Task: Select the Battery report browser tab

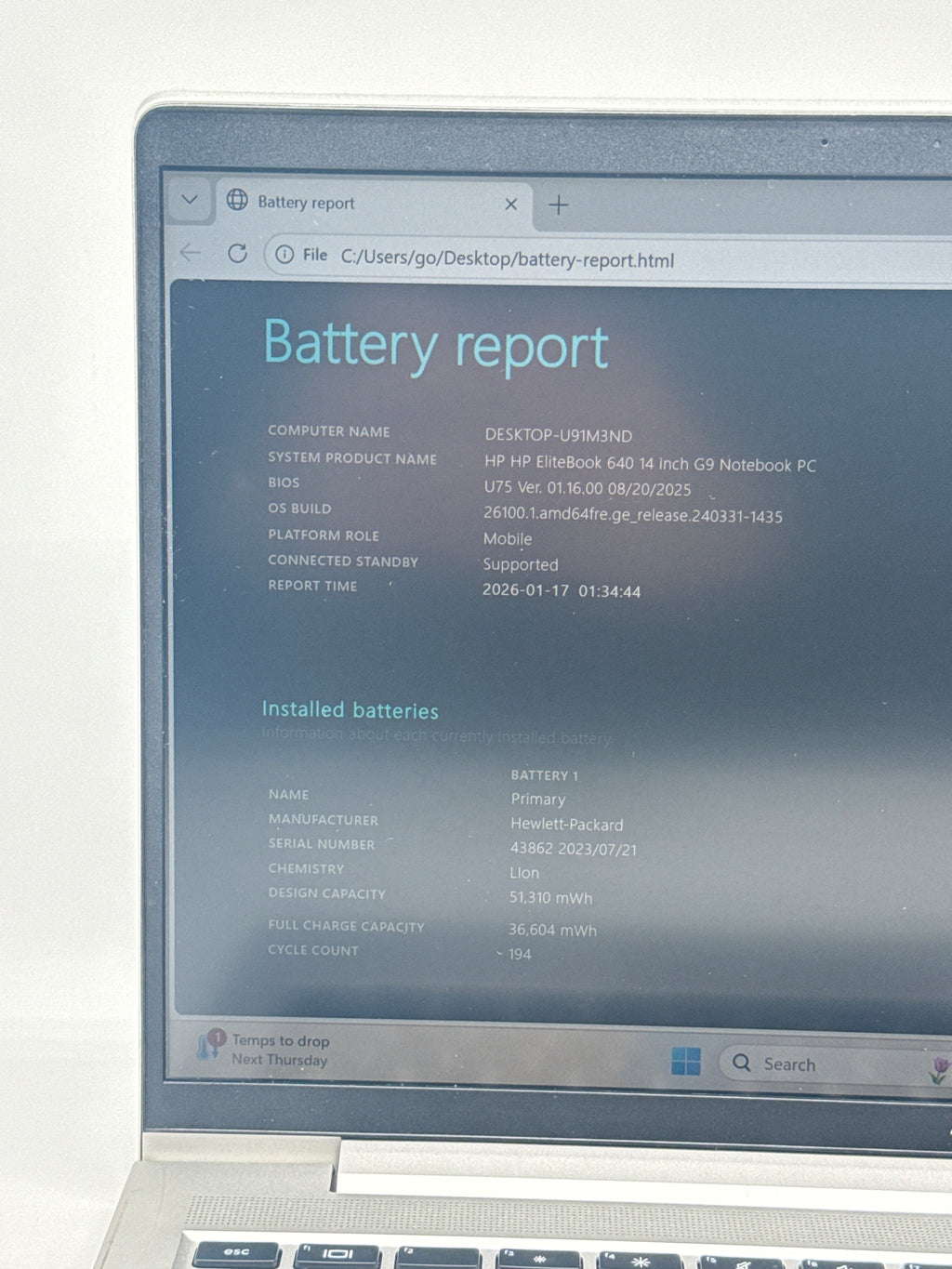Action: point(375,203)
